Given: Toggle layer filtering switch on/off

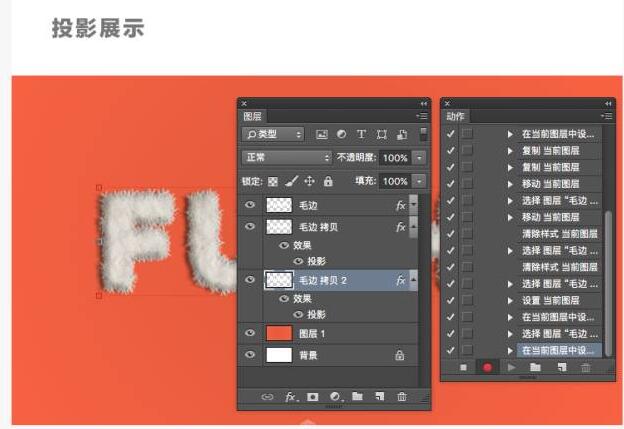Looking at the screenshot, I should (x=423, y=134).
